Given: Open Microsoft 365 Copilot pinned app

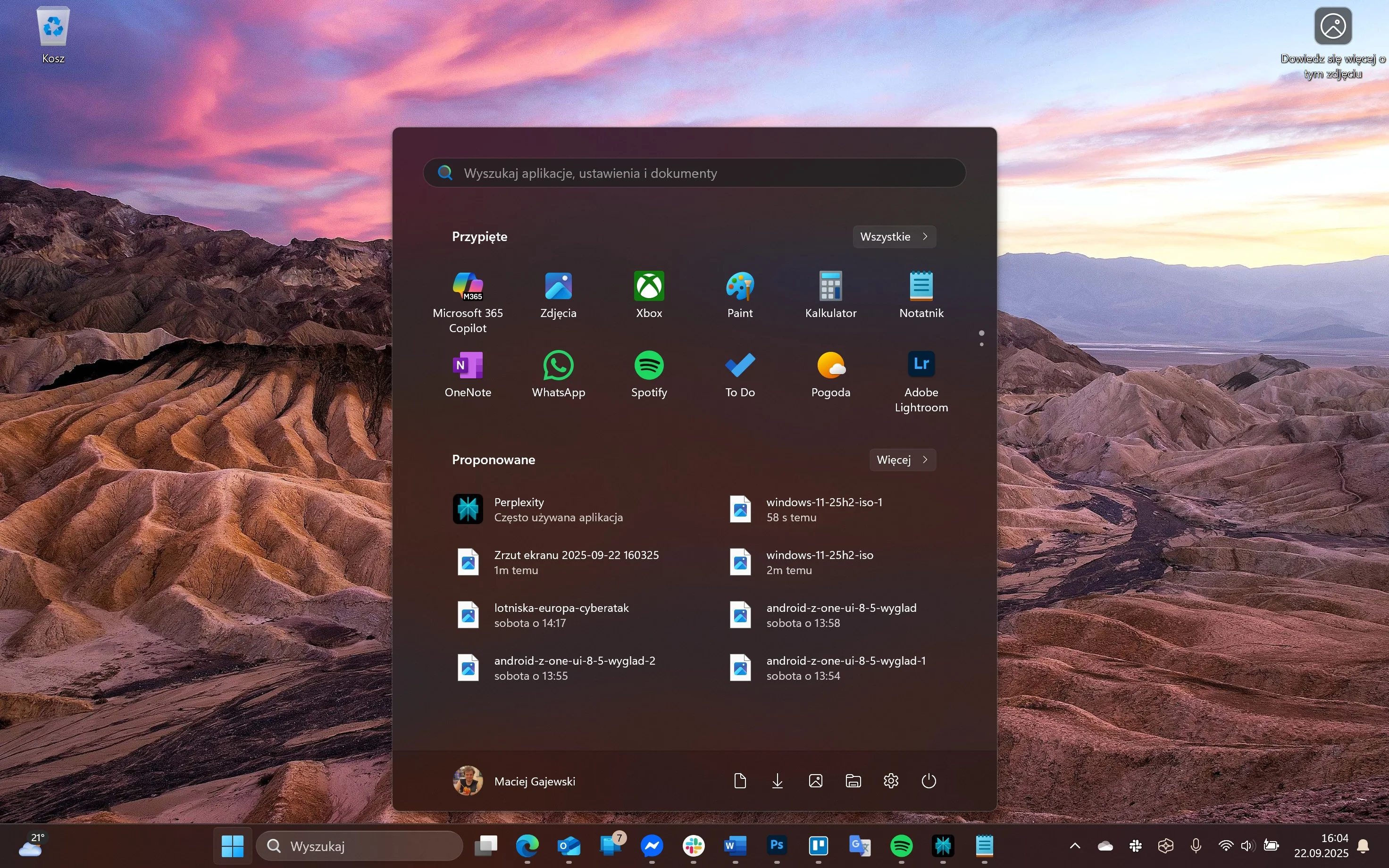Looking at the screenshot, I should tap(468, 302).
